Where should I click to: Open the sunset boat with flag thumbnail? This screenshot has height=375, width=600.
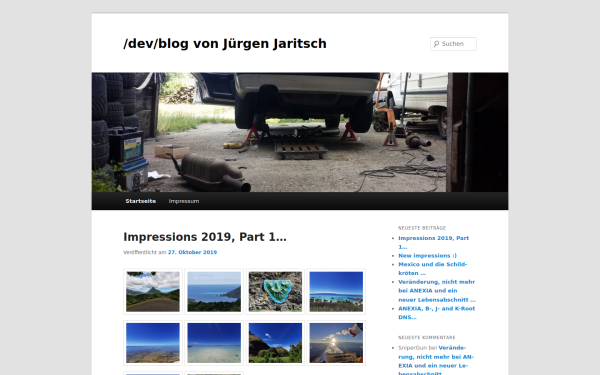(336, 343)
